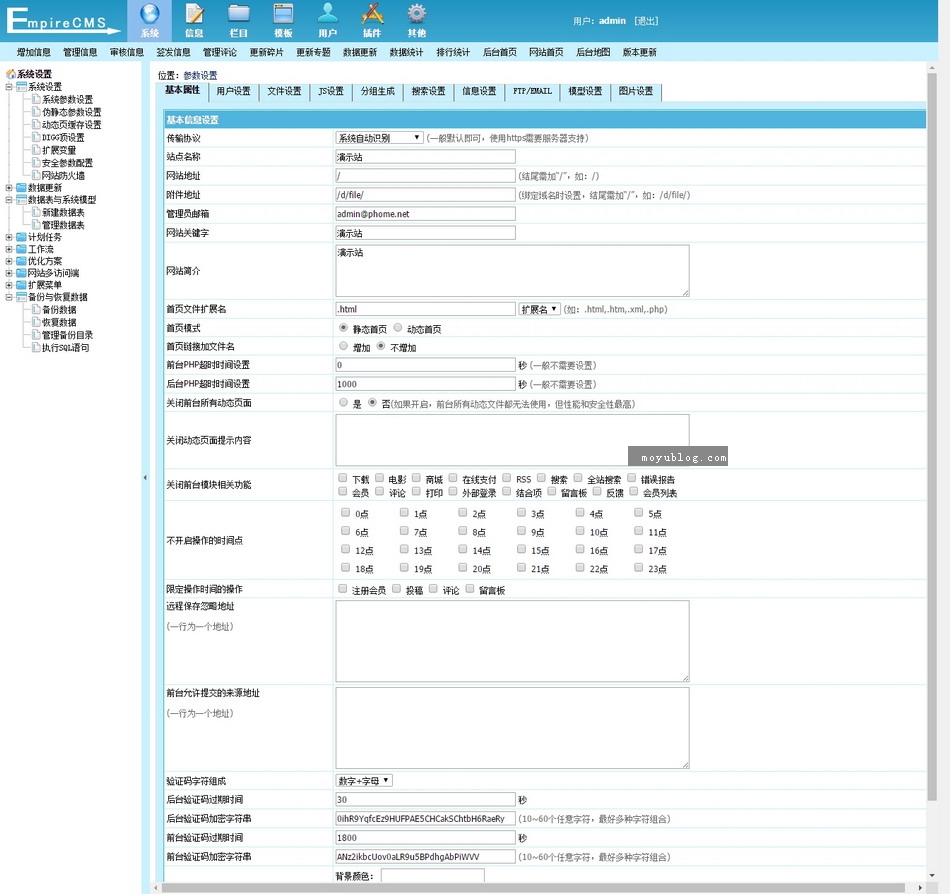This screenshot has width=950, height=894.
Task: Click the page icon beside 备份数据
Action: pyautogui.click(x=36, y=309)
